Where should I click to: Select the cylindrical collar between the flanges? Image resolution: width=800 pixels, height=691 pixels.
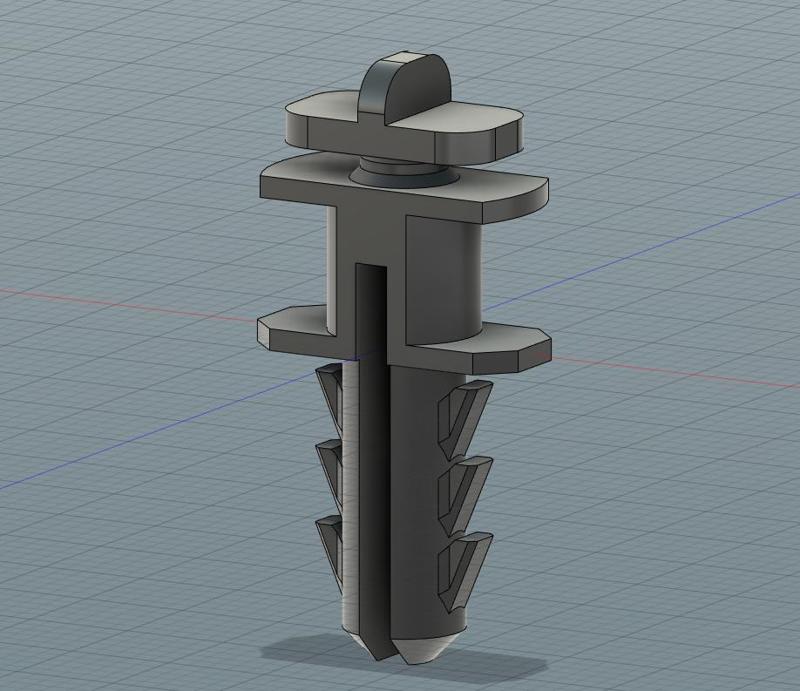coord(443,276)
